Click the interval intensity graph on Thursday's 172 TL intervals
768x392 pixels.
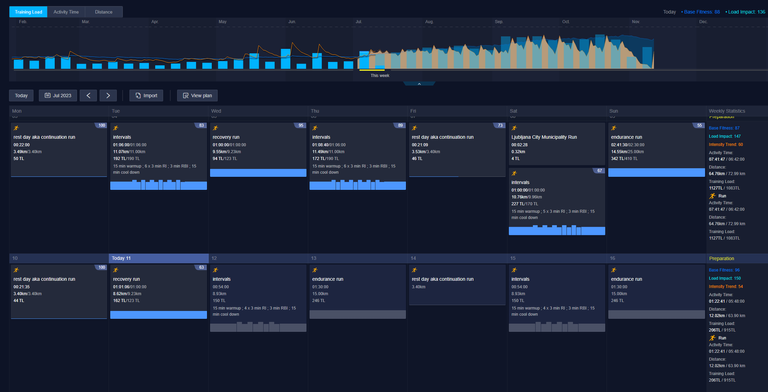[x=358, y=185]
